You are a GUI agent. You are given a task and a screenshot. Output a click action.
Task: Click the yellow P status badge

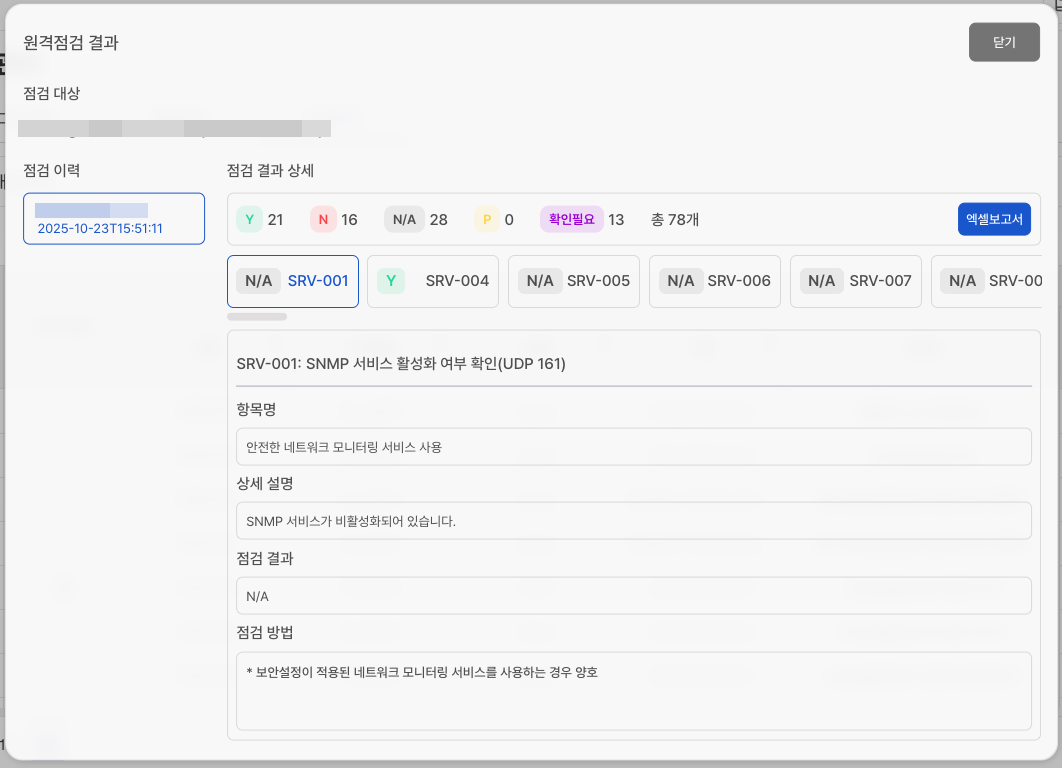[x=487, y=219]
